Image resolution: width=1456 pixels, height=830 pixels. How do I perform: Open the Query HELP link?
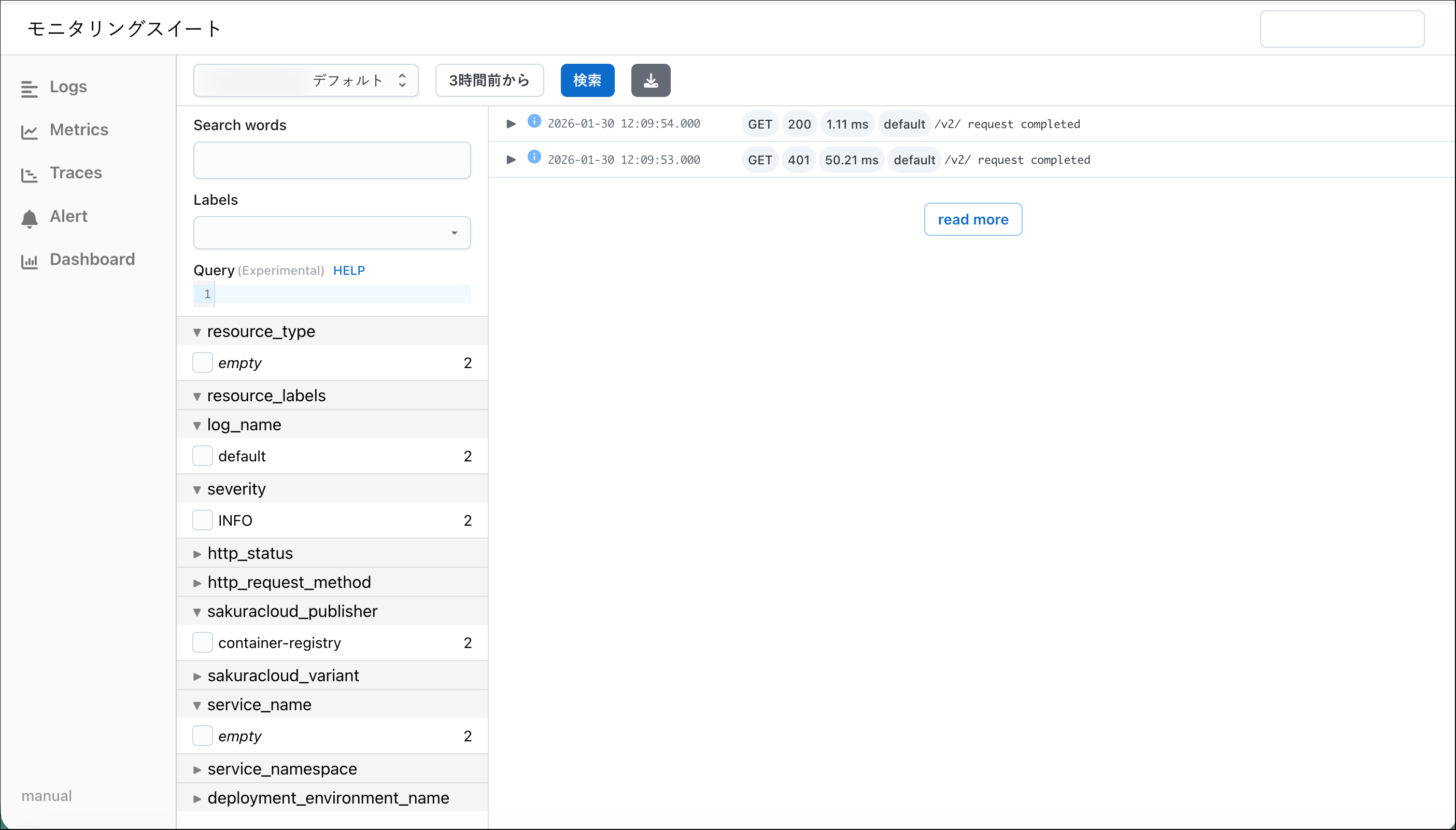(x=349, y=270)
